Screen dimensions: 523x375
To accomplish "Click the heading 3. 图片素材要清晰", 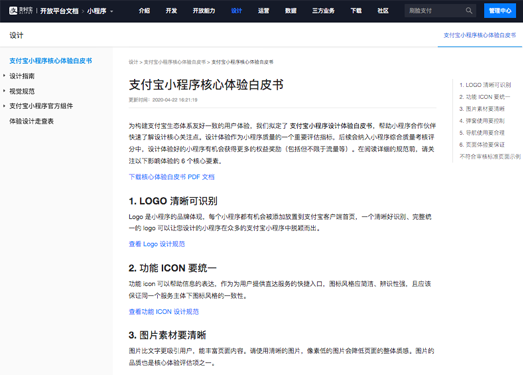I will click(167, 335).
